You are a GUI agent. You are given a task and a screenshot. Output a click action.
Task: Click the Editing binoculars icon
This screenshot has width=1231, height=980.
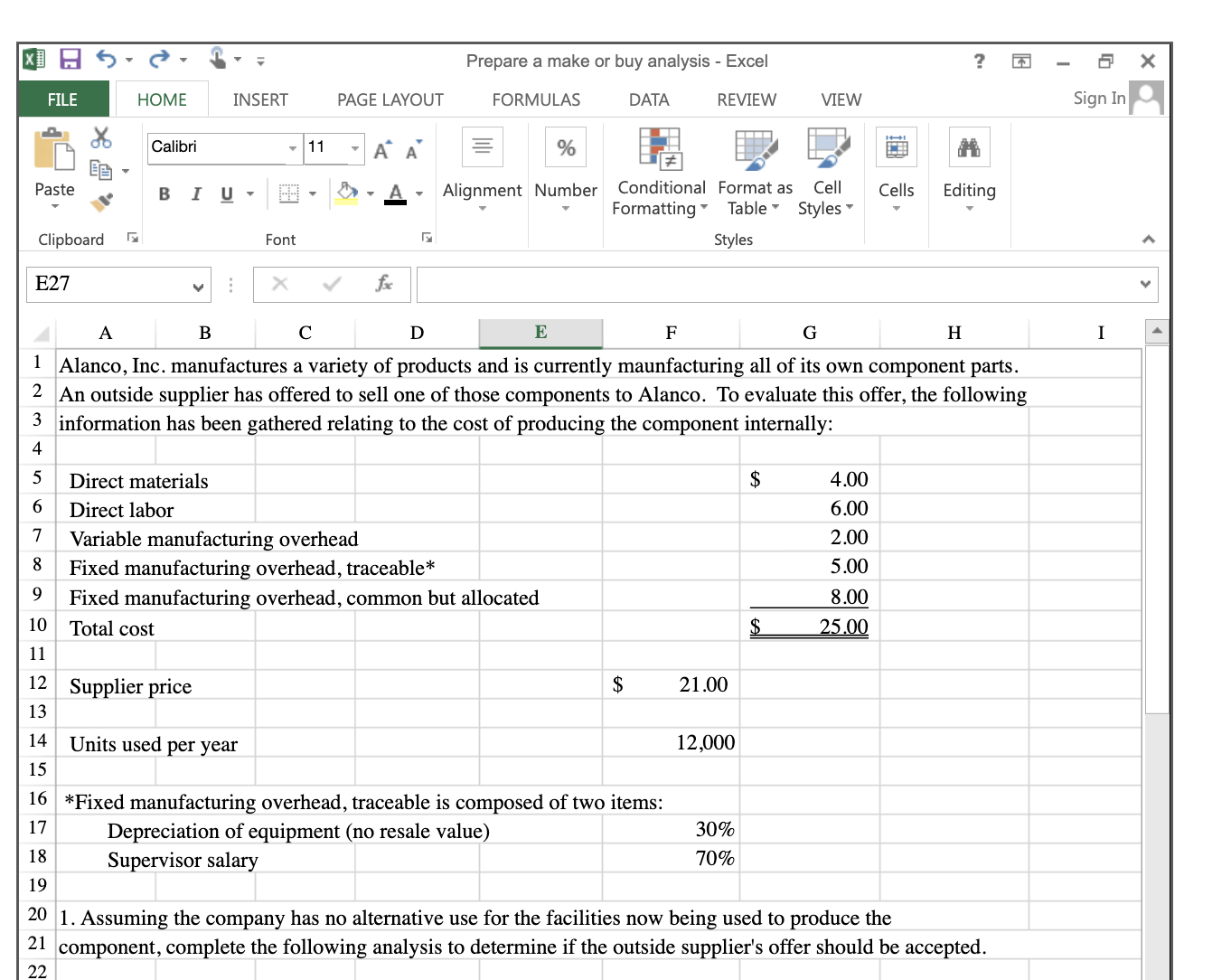point(969,147)
